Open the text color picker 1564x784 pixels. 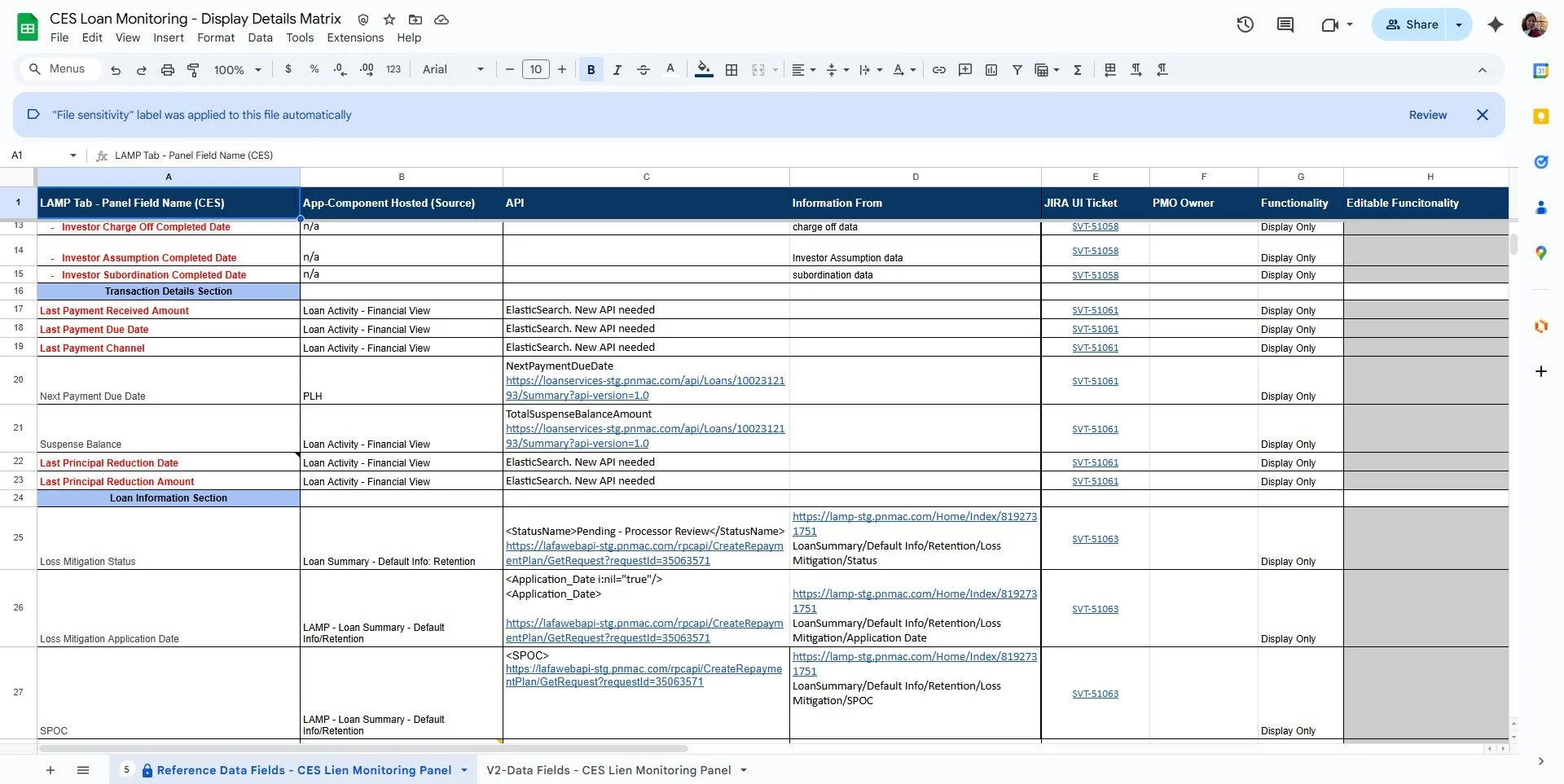coord(670,70)
